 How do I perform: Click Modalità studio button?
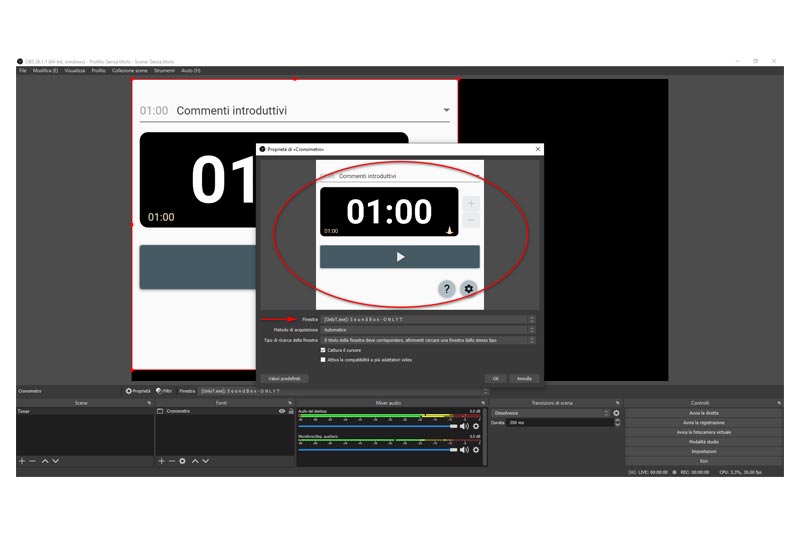704,442
